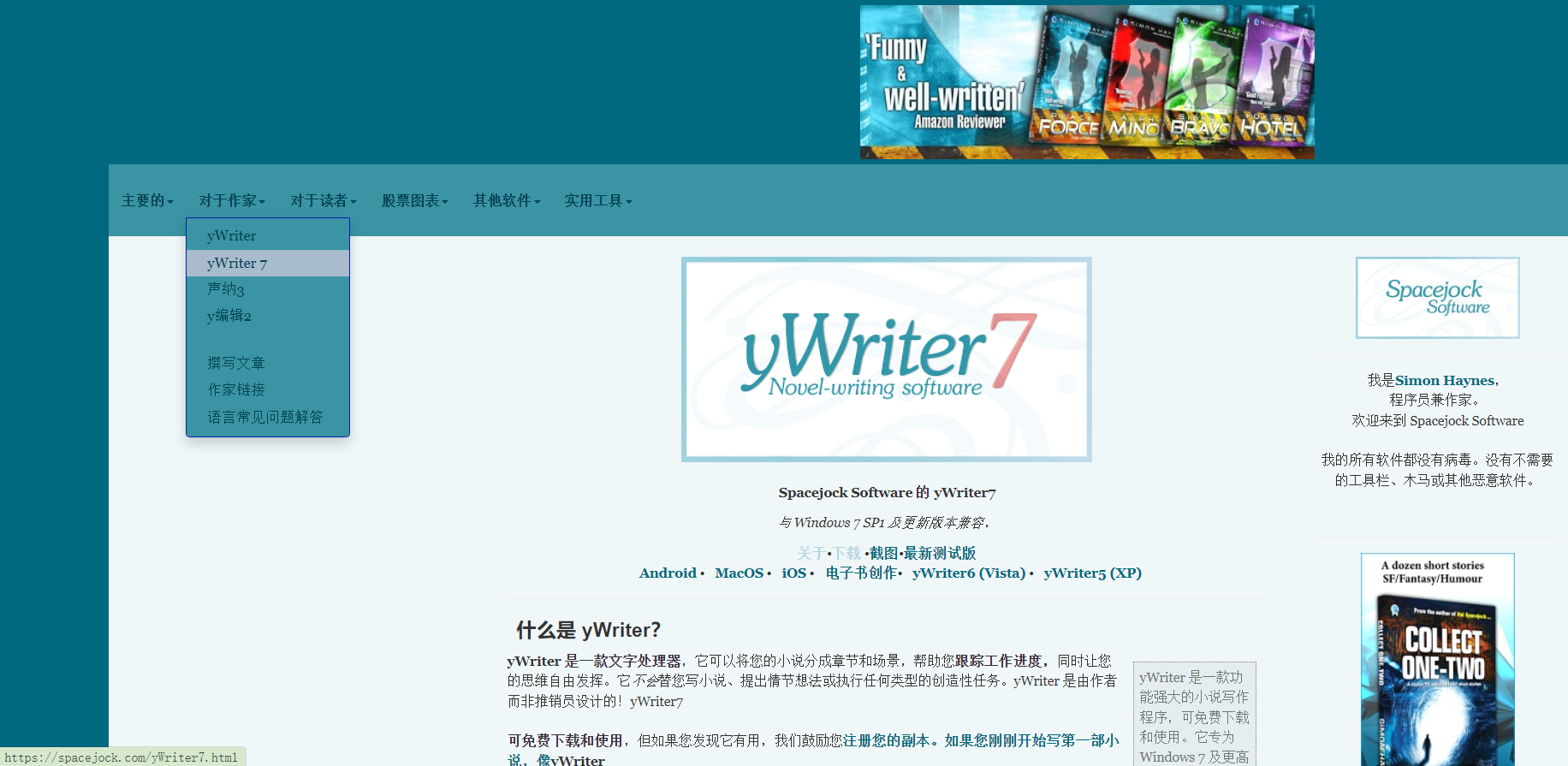Collapse the 对于作家 dropdown menu
Screen dimensions: 1568x766
tap(232, 201)
